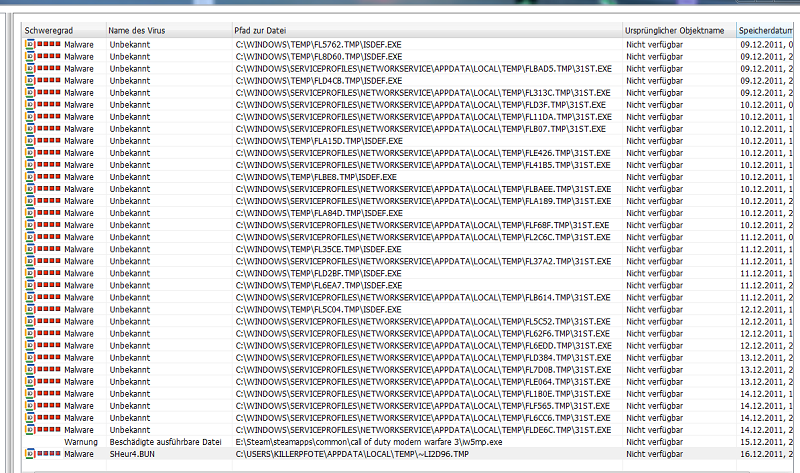Click the Warnung severity cell
The height and width of the screenshot is (473, 800).
click(81, 442)
